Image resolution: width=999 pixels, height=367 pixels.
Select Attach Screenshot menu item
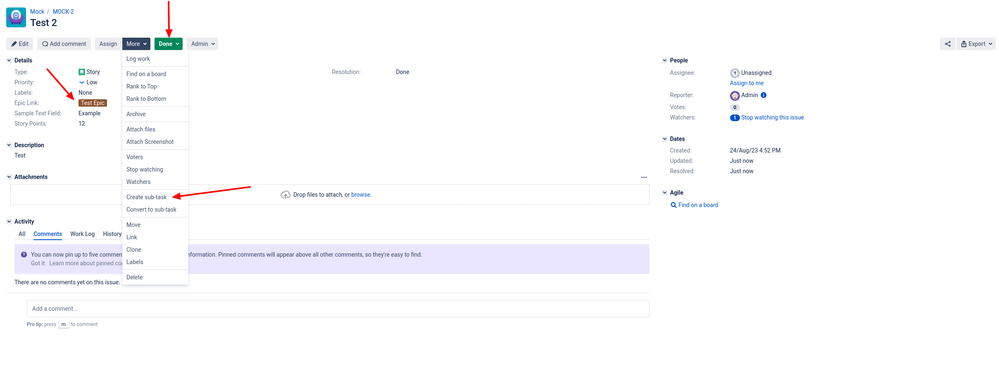[155, 142]
